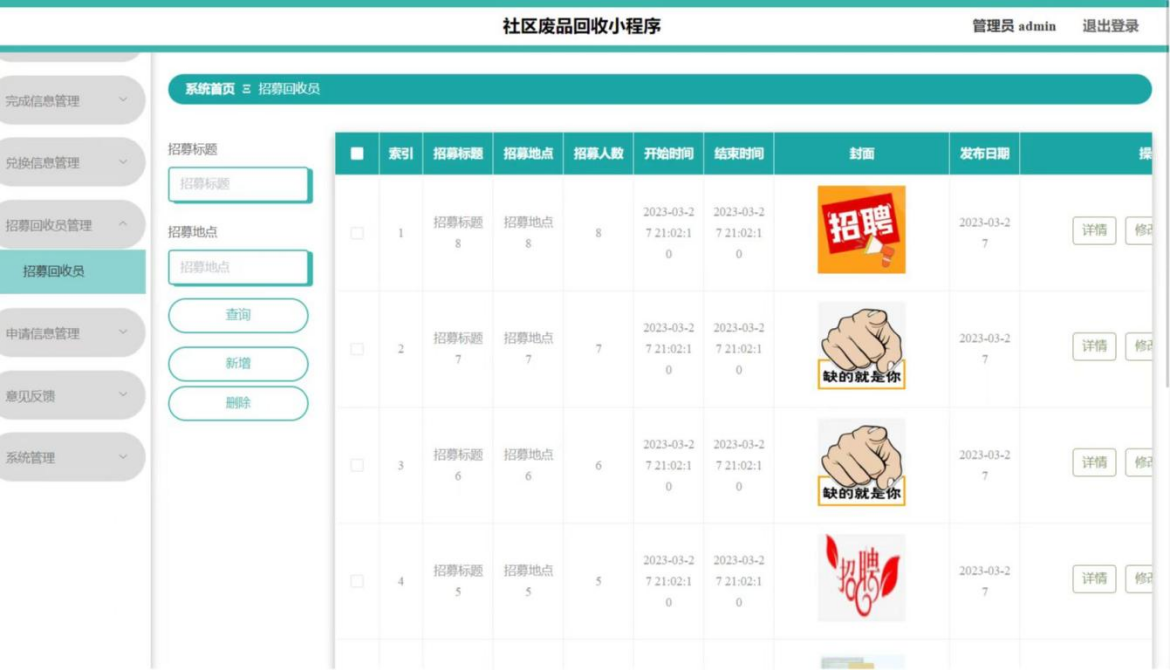Click the 招募人数 column header
Viewport: 1171px width, 671px height.
point(598,153)
